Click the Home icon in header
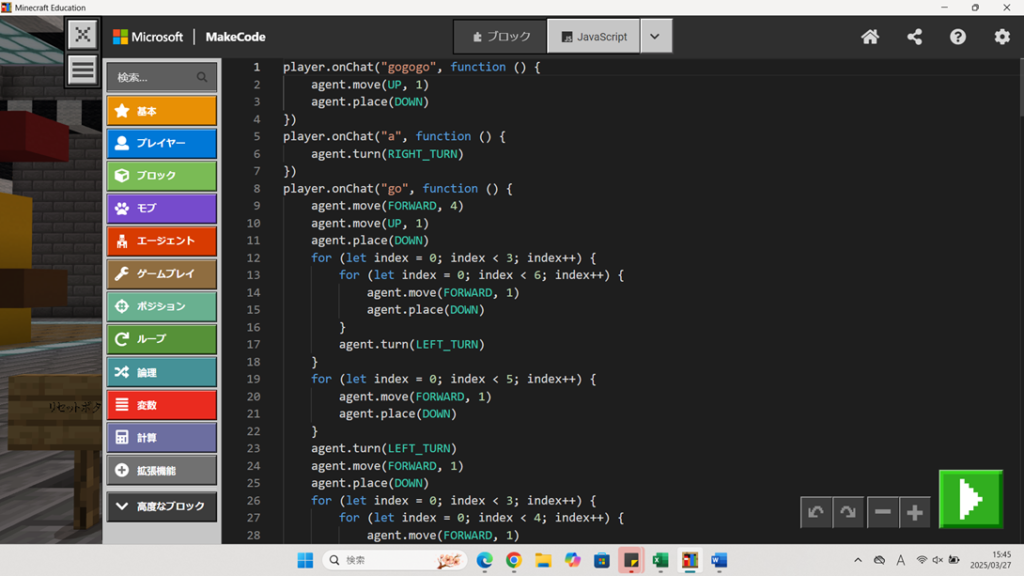The height and width of the screenshot is (576, 1024). 870,37
